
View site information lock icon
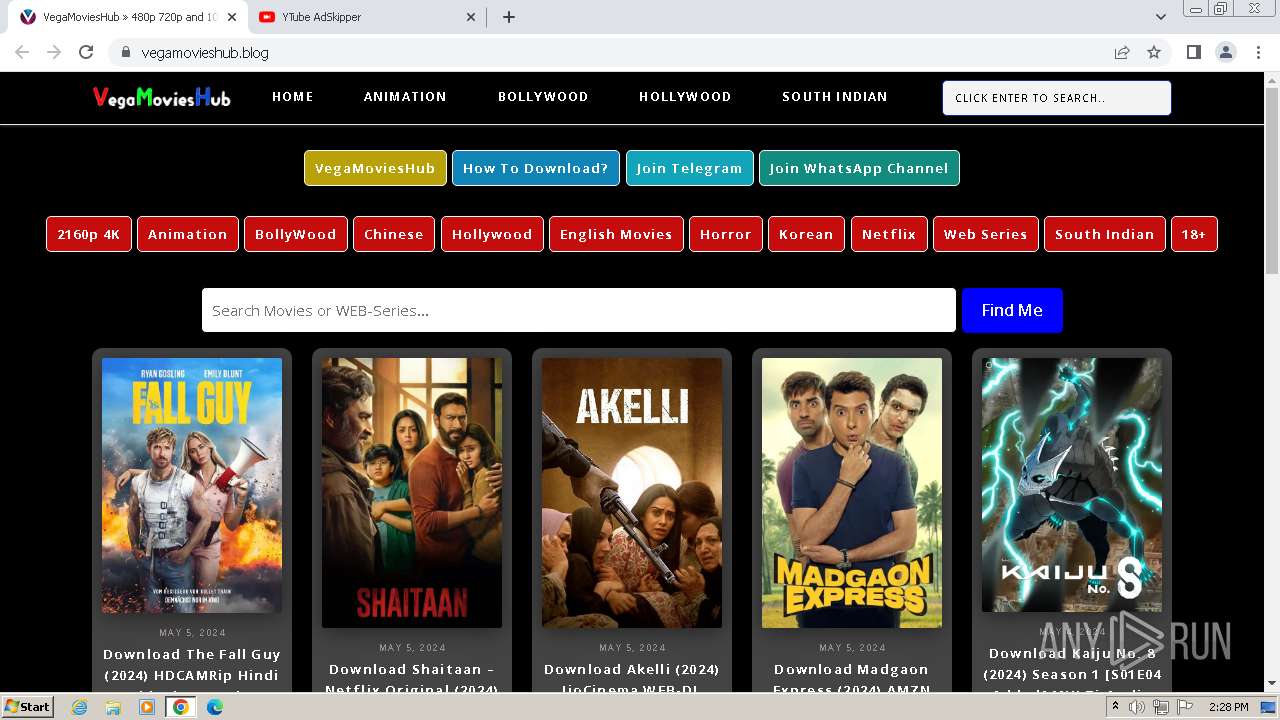pos(125,52)
